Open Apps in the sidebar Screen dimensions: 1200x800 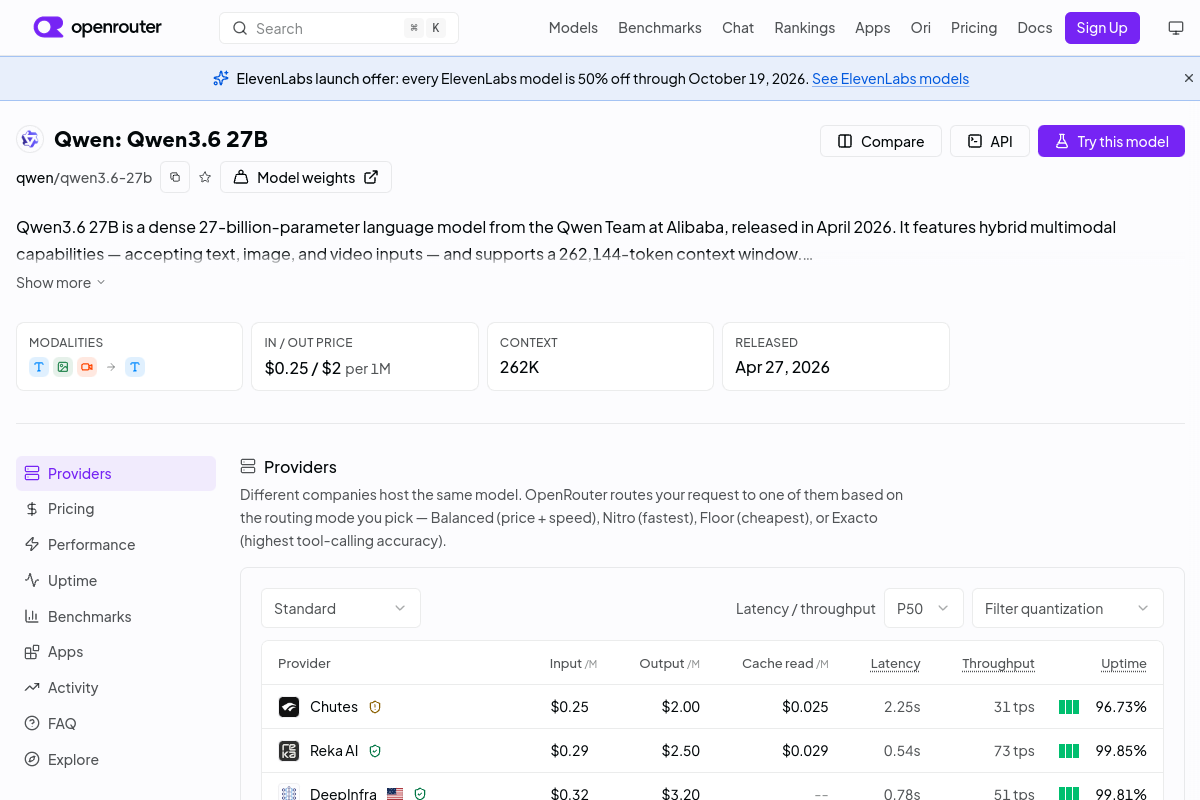(x=116, y=652)
